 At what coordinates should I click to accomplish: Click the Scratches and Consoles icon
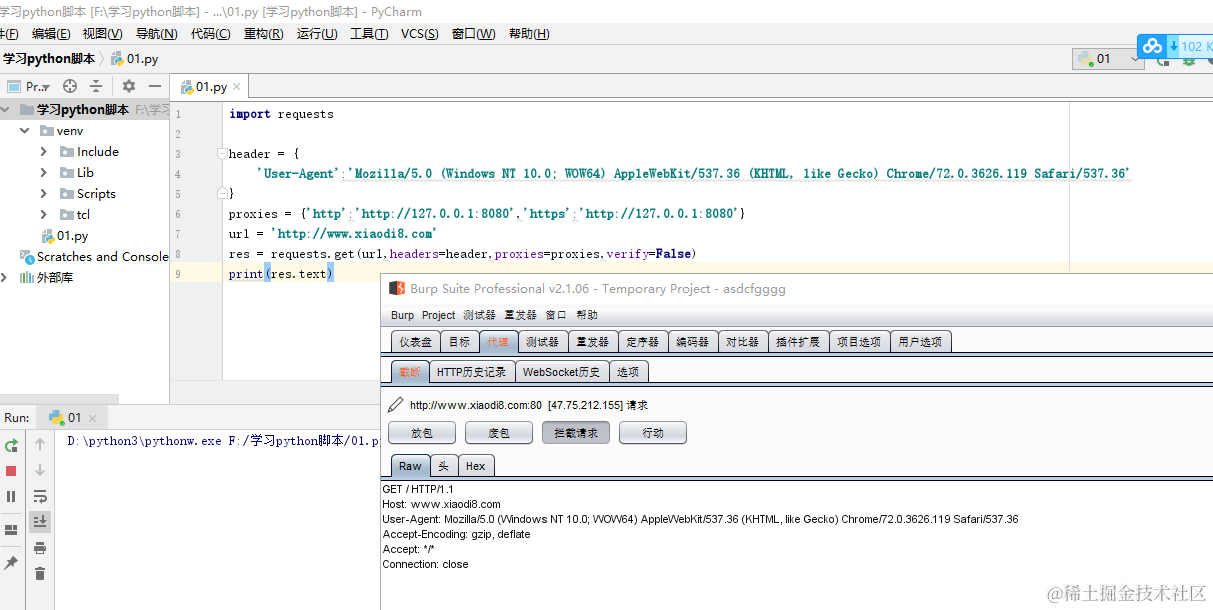[x=27, y=257]
